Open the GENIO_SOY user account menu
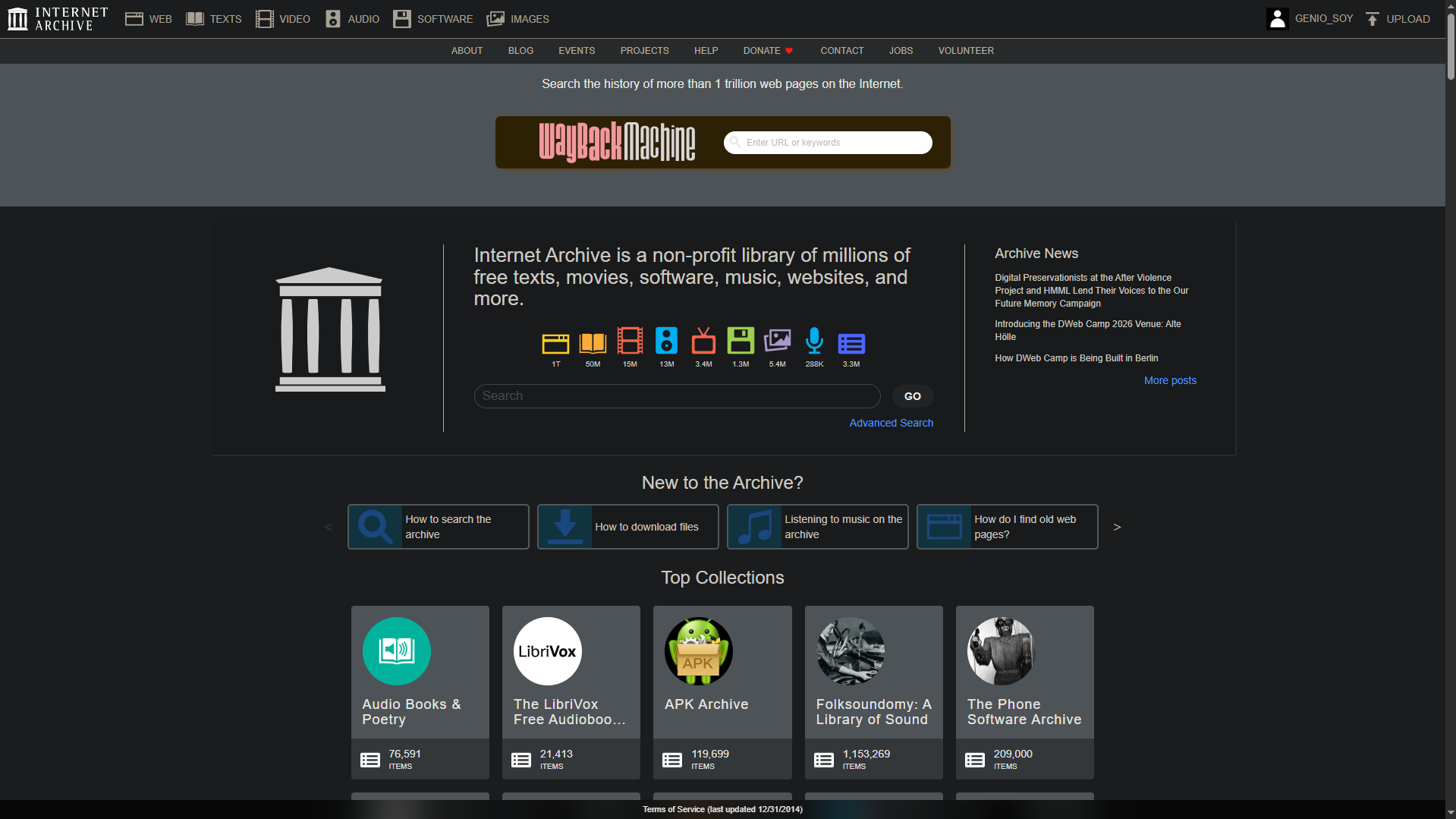Image resolution: width=1456 pixels, height=819 pixels. (1310, 19)
